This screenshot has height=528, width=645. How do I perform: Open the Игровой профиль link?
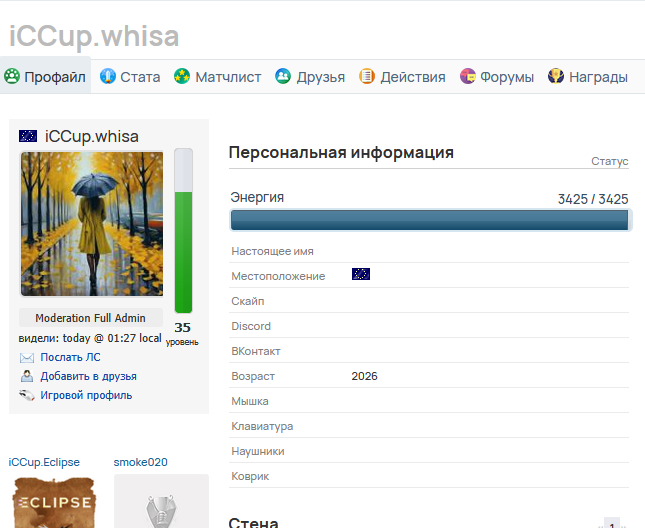86,395
